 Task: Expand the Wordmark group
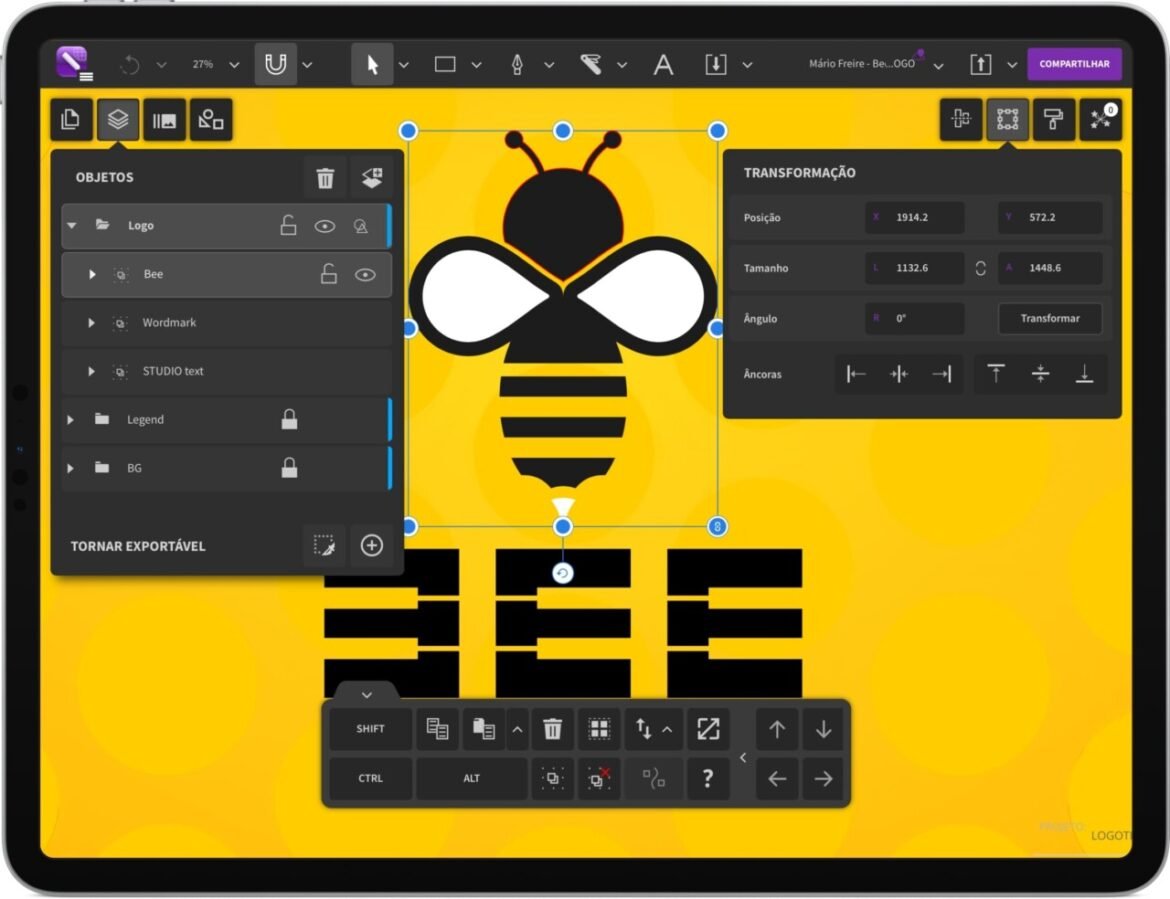tap(91, 323)
